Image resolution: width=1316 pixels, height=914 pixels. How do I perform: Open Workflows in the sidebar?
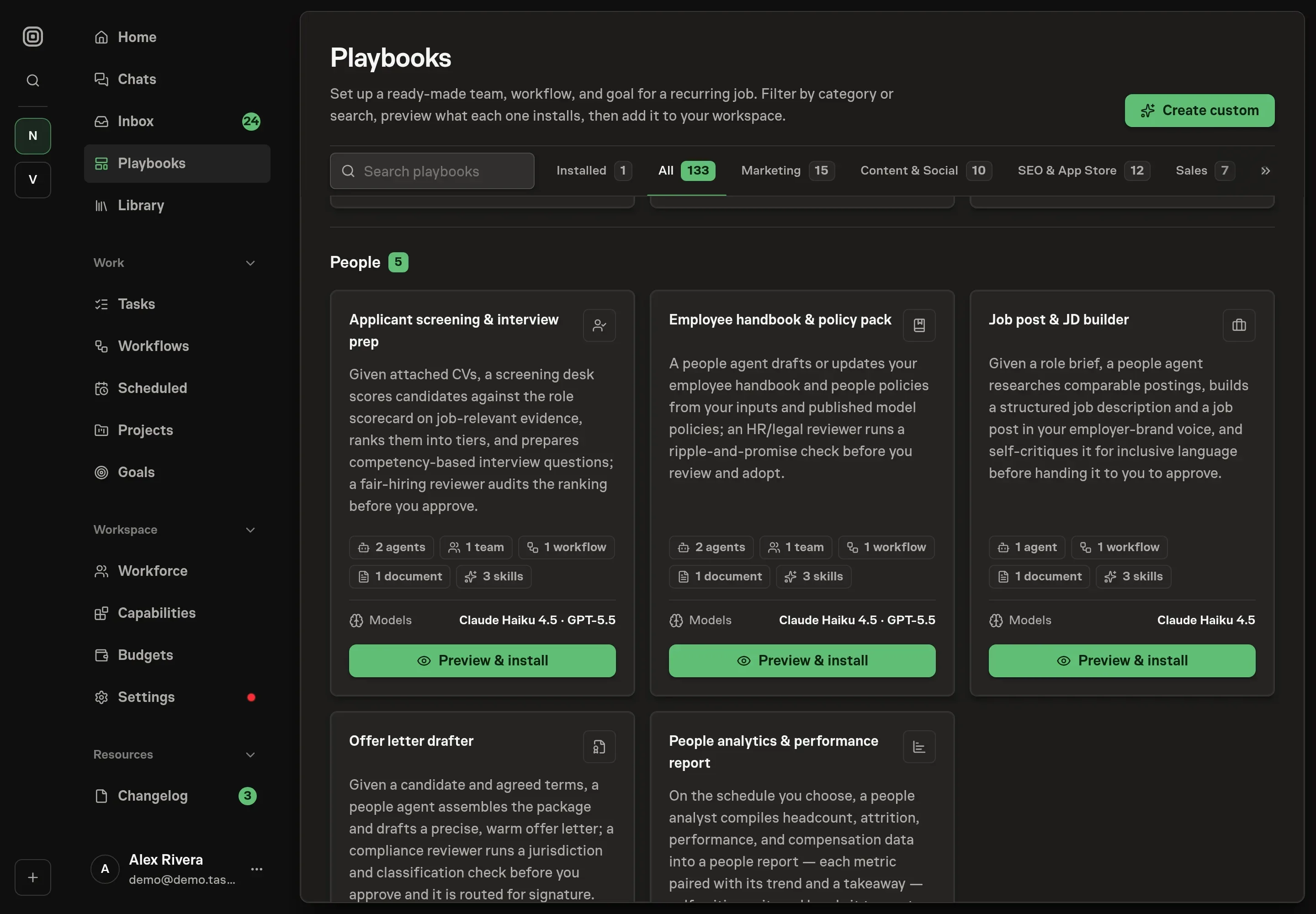tap(177, 346)
